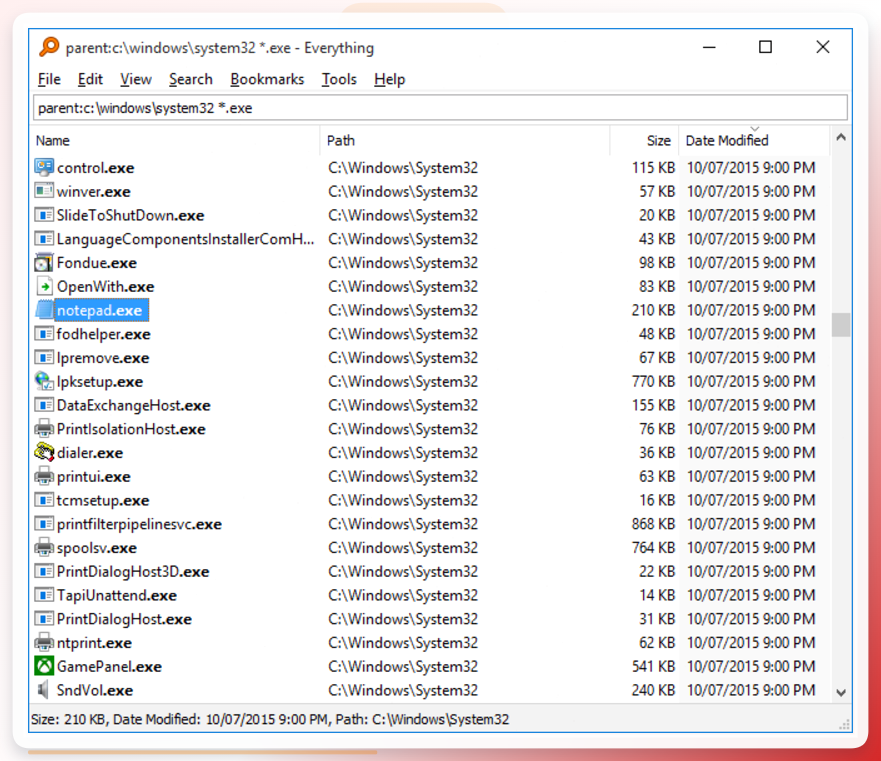Open the Bookmarks menu
The height and width of the screenshot is (761, 881).
267,79
